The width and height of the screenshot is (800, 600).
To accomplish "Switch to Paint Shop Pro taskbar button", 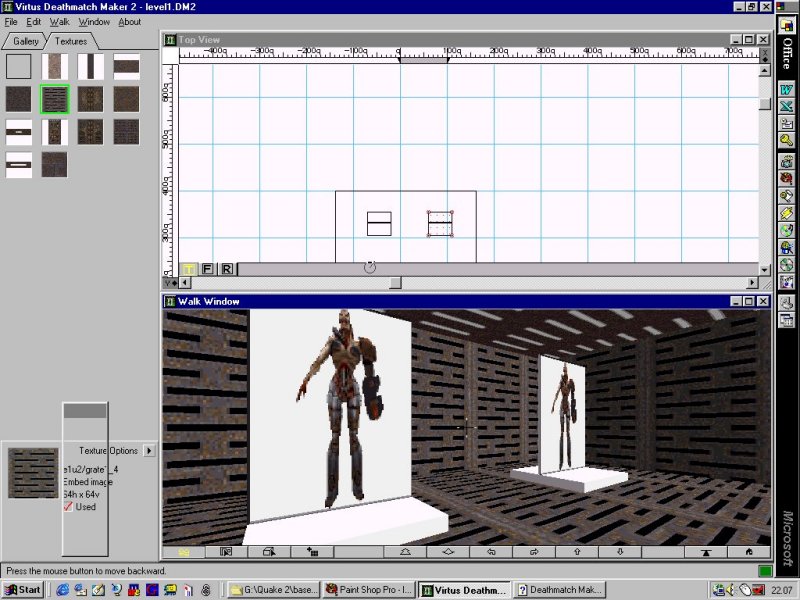I will tap(369, 590).
